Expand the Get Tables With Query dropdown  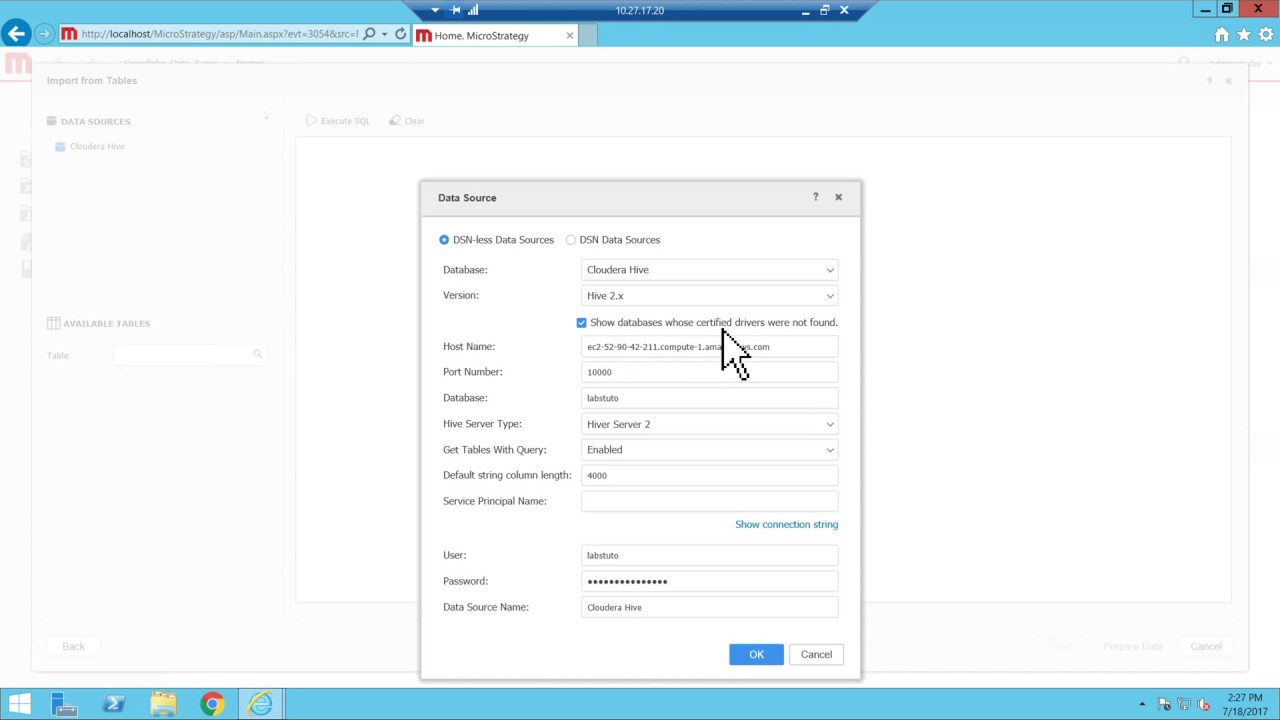(x=709, y=450)
